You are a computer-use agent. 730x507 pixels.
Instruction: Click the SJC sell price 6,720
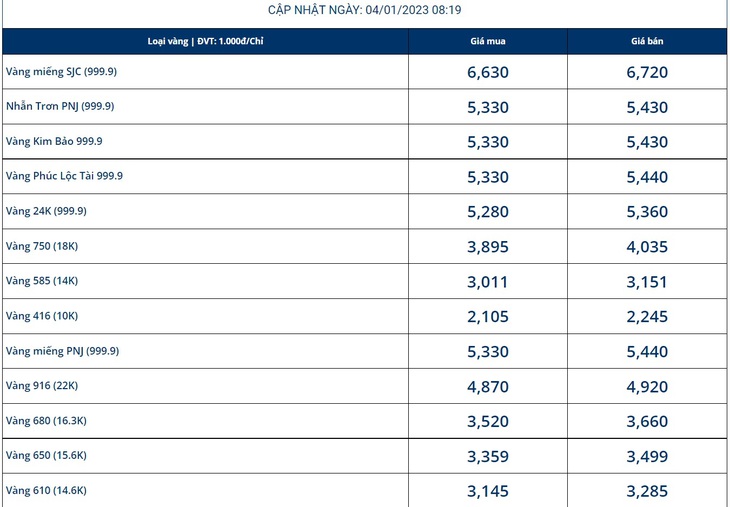647,72
